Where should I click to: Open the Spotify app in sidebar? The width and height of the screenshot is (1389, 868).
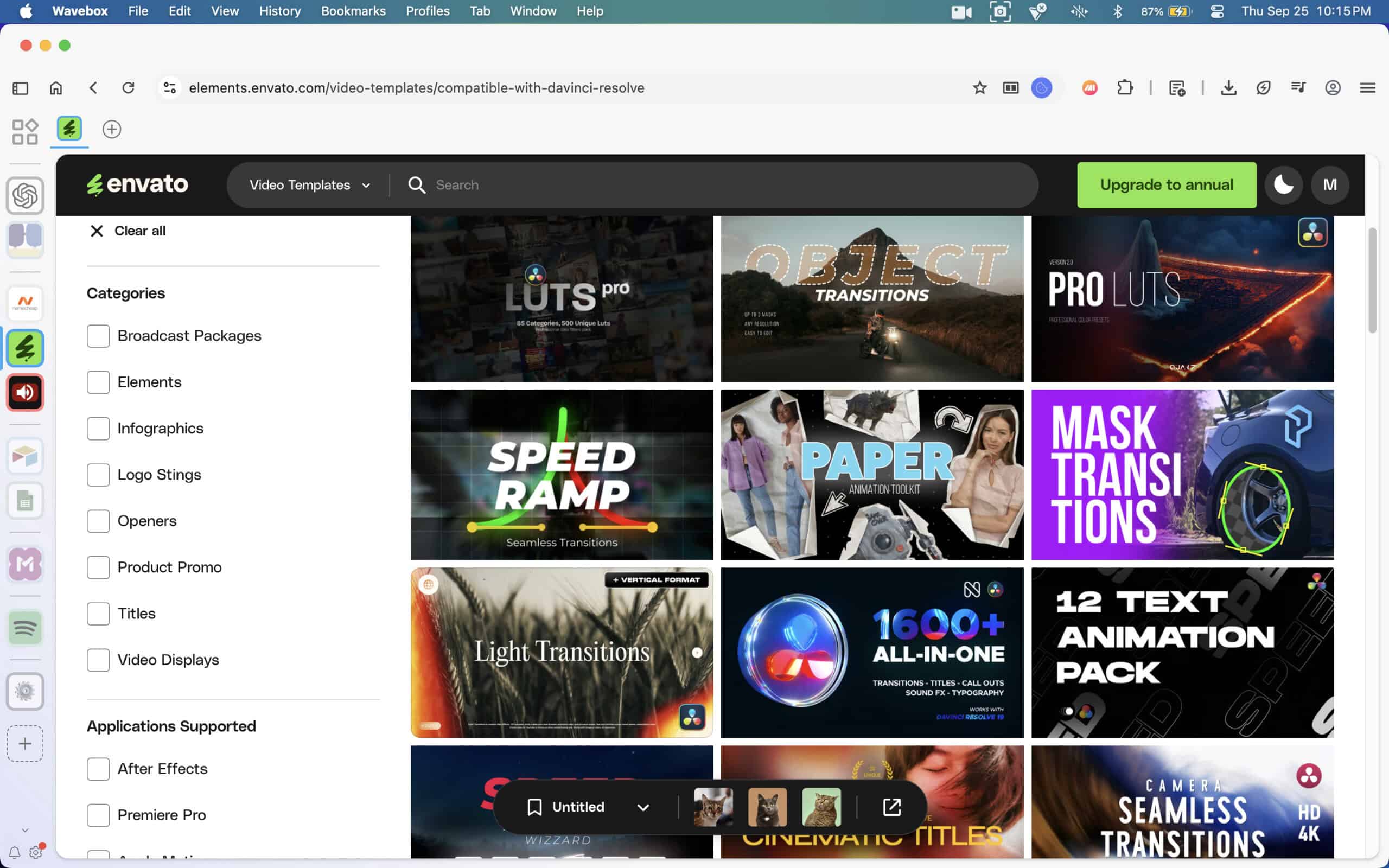coord(24,628)
